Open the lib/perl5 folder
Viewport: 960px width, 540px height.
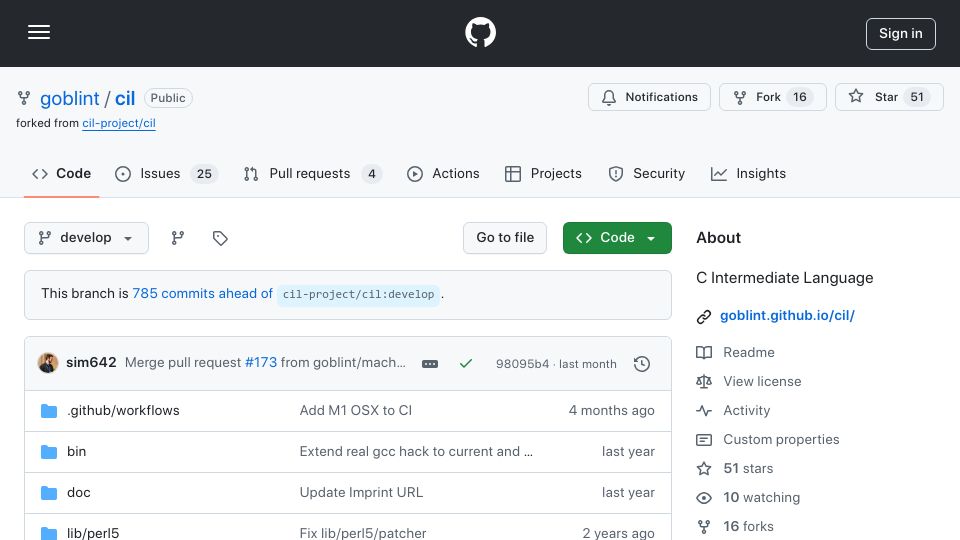point(93,533)
